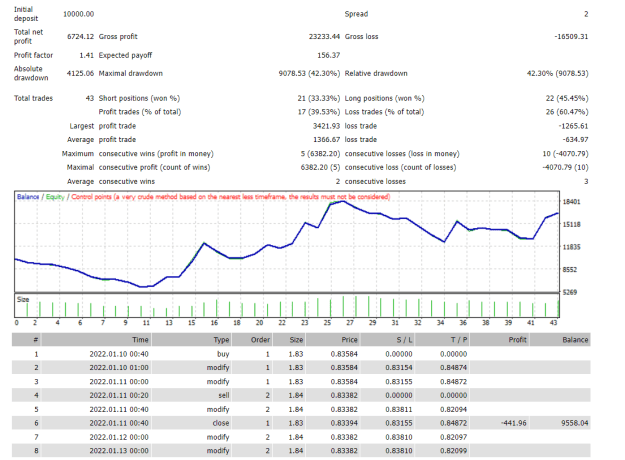Click the Balance legend label in chart

pos(28,197)
